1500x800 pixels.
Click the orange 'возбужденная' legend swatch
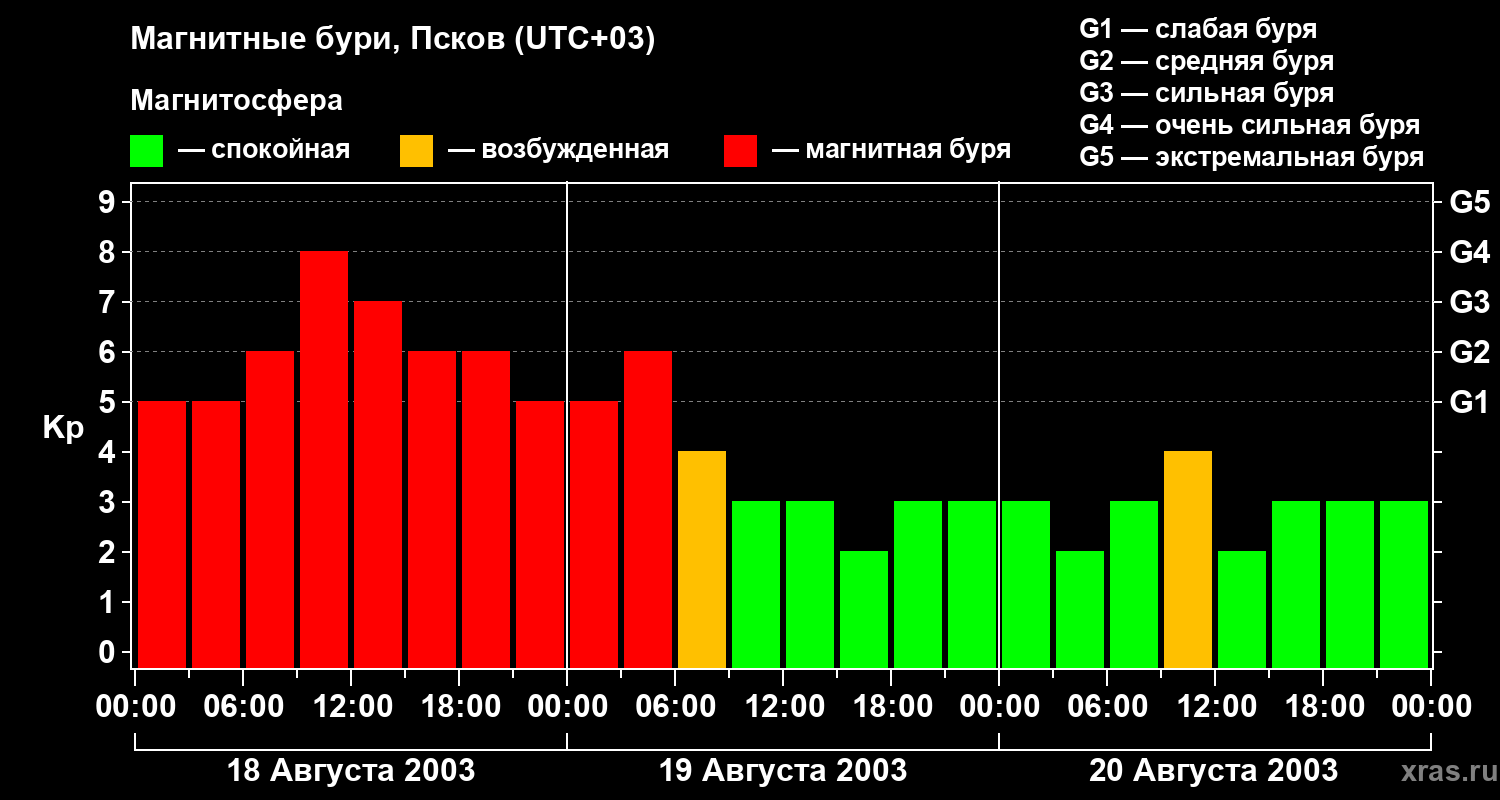(x=416, y=151)
